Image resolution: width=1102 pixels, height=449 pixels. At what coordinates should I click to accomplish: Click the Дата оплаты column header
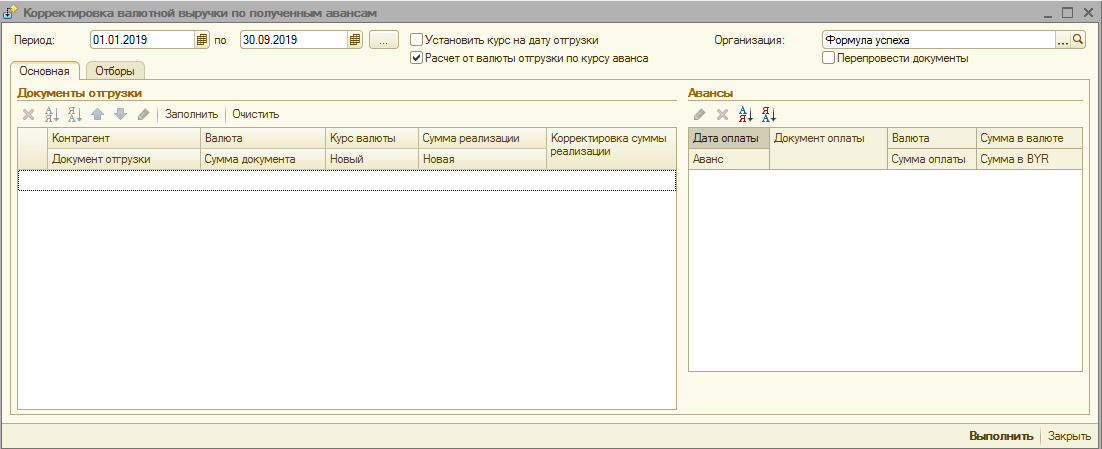726,138
